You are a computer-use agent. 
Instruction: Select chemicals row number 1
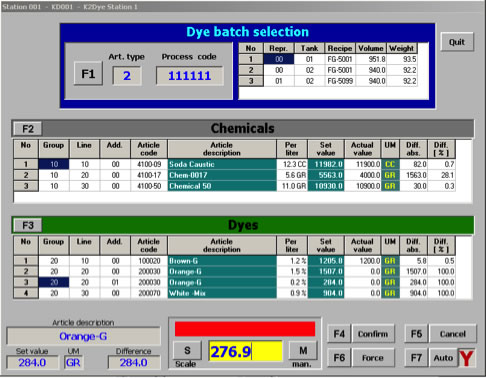click(26, 164)
